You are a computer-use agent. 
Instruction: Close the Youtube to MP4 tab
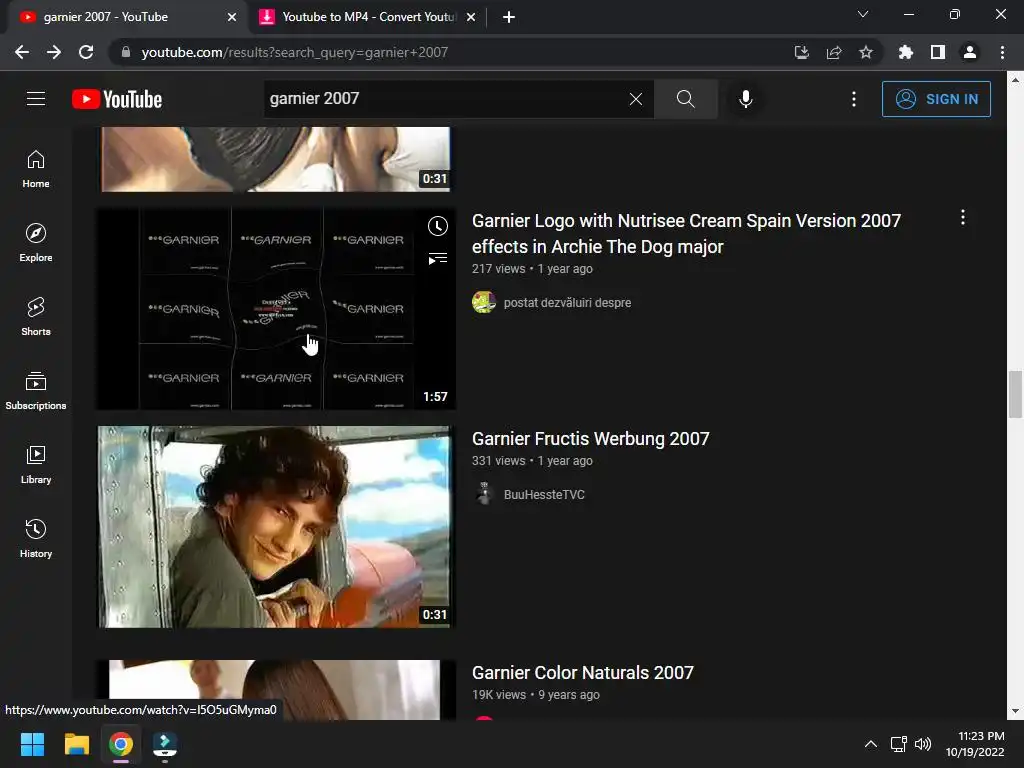471,17
